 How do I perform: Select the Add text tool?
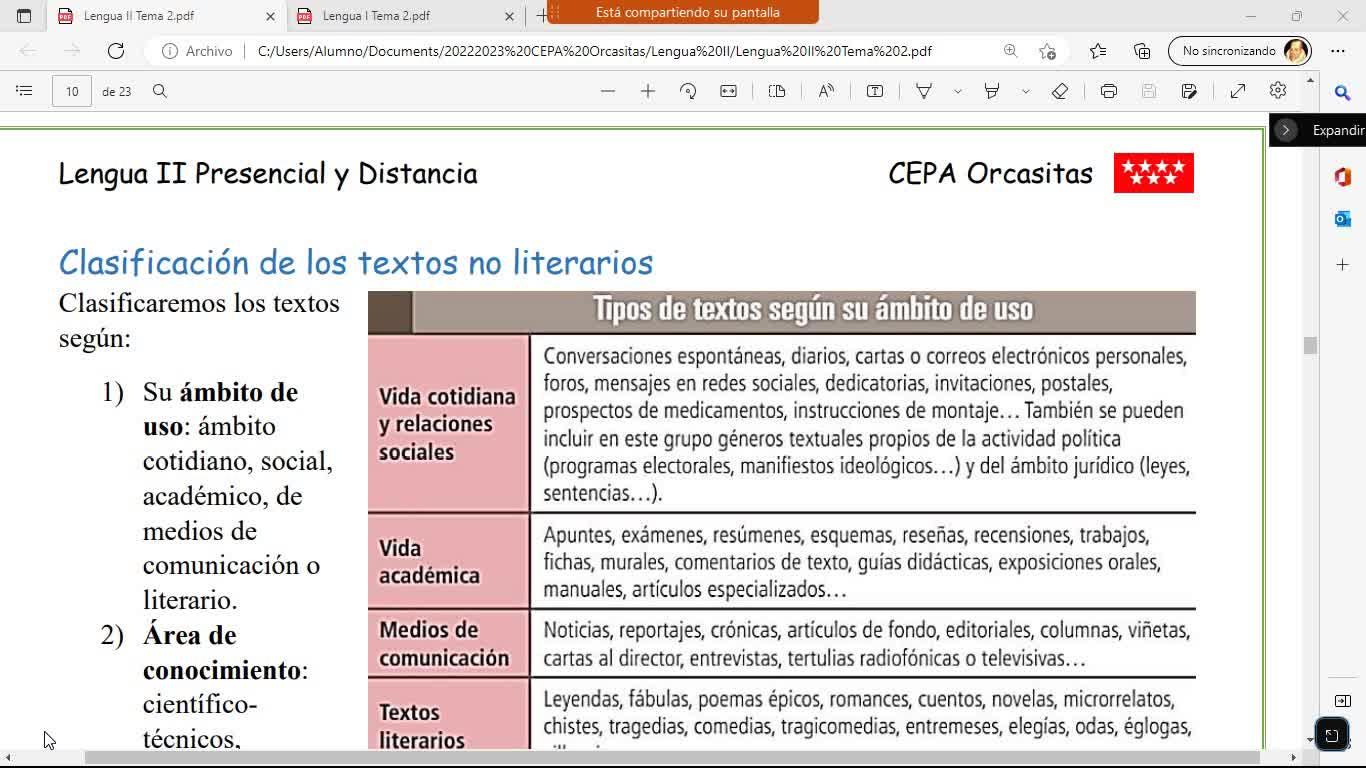click(x=875, y=91)
